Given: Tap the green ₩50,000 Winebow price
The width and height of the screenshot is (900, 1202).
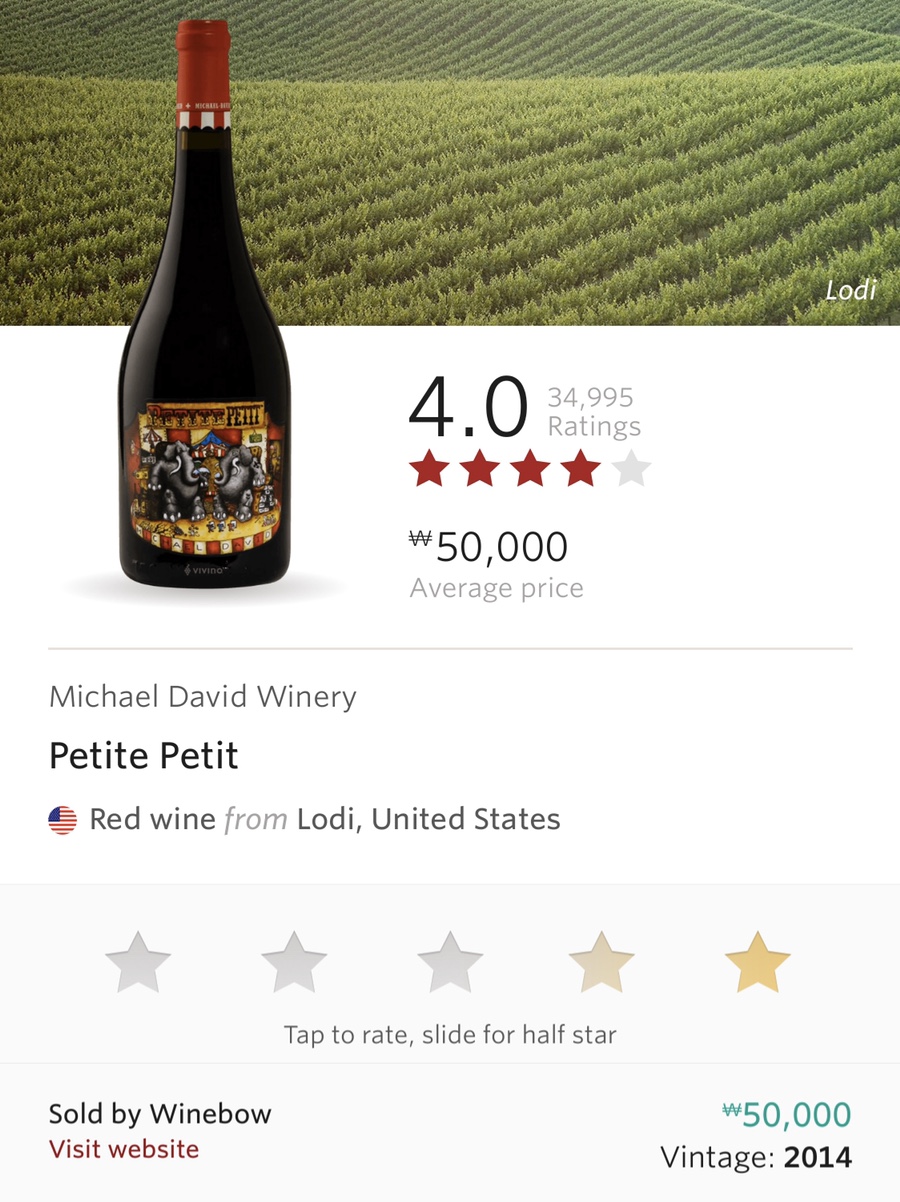Looking at the screenshot, I should [x=787, y=1115].
